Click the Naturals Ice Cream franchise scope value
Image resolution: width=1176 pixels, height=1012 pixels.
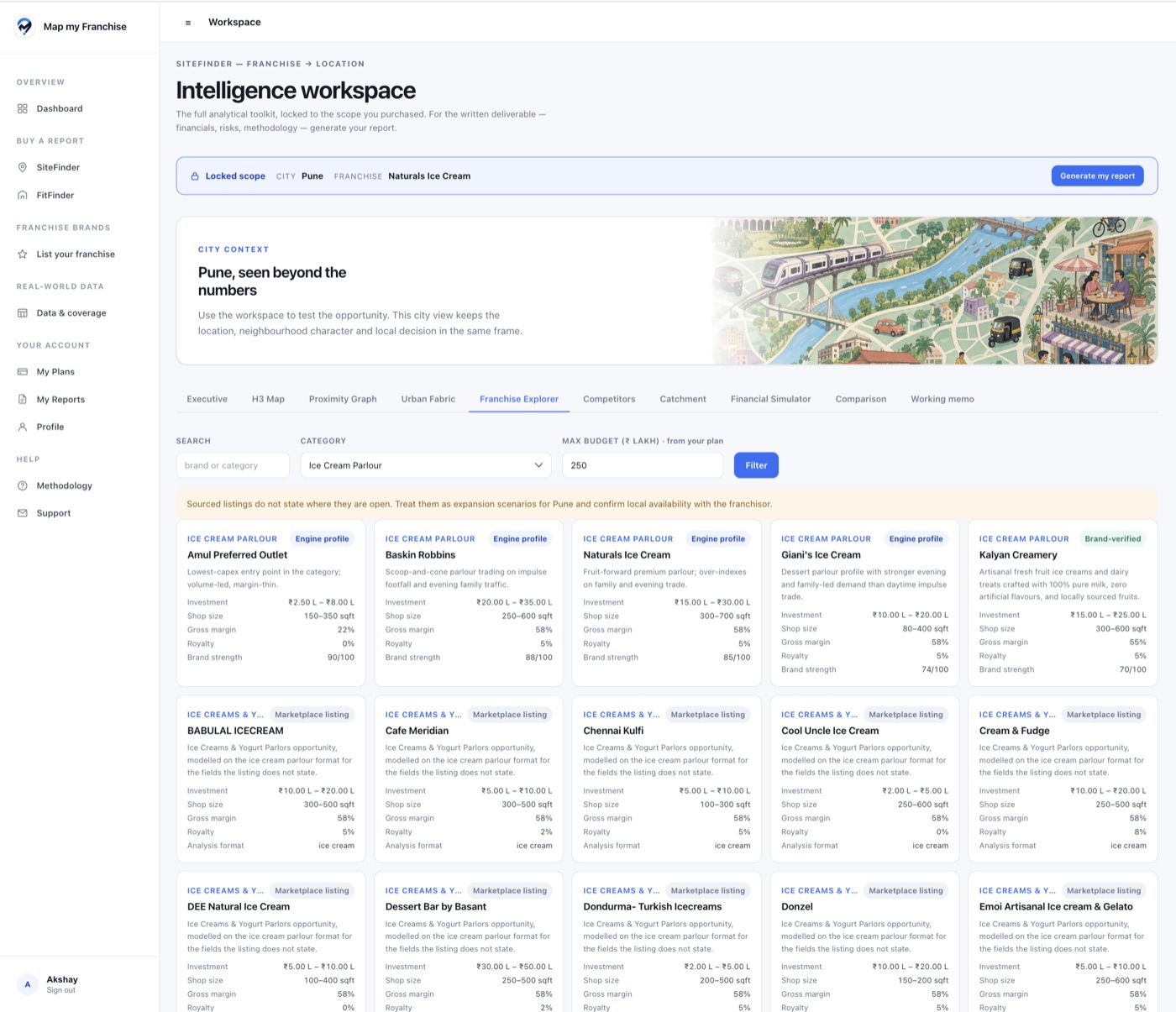[429, 176]
